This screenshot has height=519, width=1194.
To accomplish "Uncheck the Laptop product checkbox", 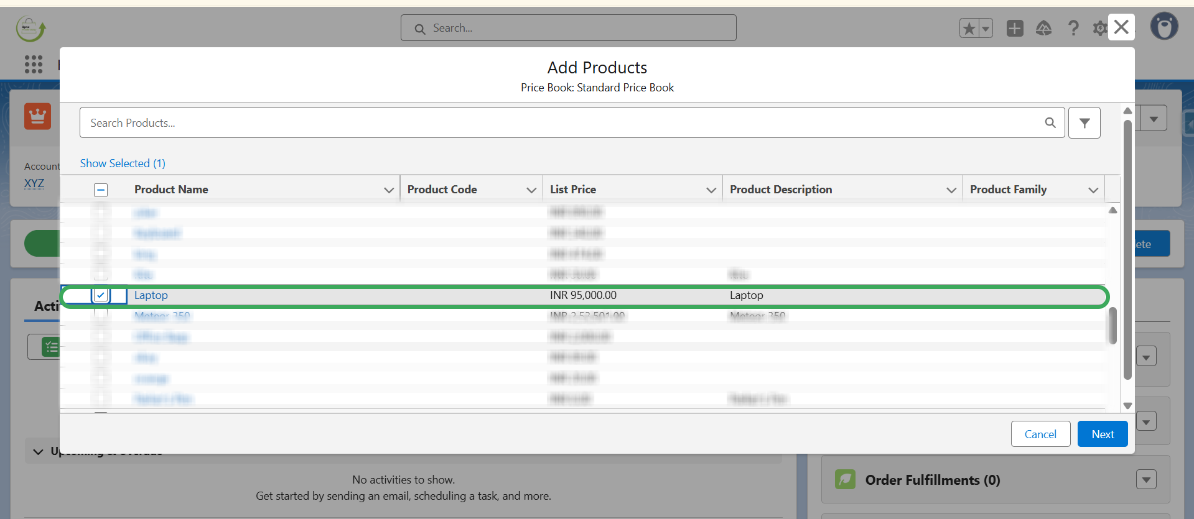I will pyautogui.click(x=101, y=296).
